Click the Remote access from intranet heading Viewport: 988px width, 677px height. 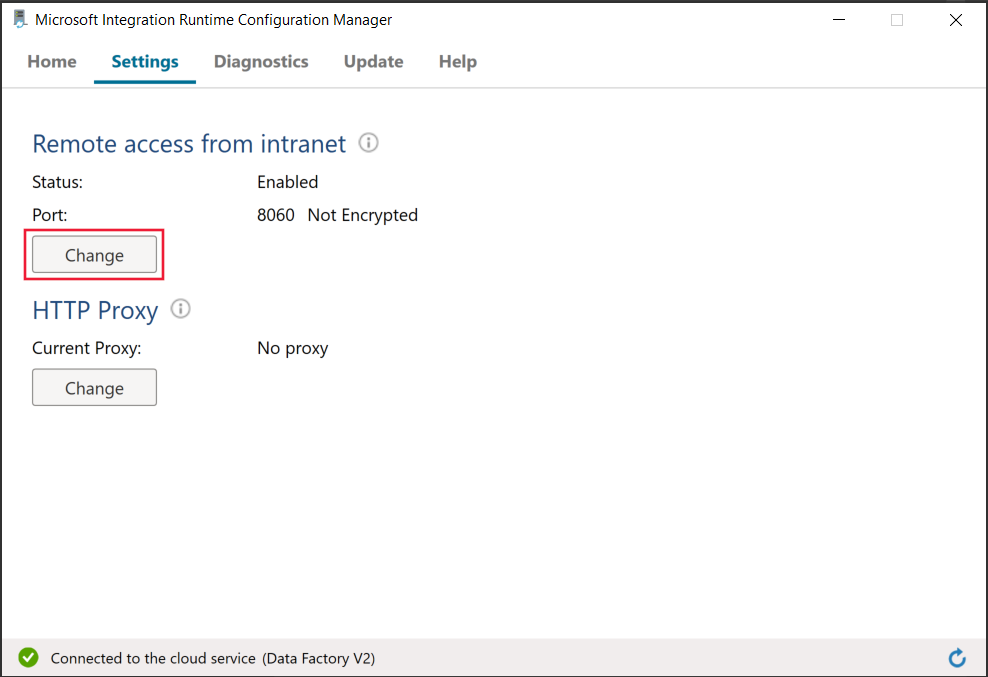coord(188,143)
